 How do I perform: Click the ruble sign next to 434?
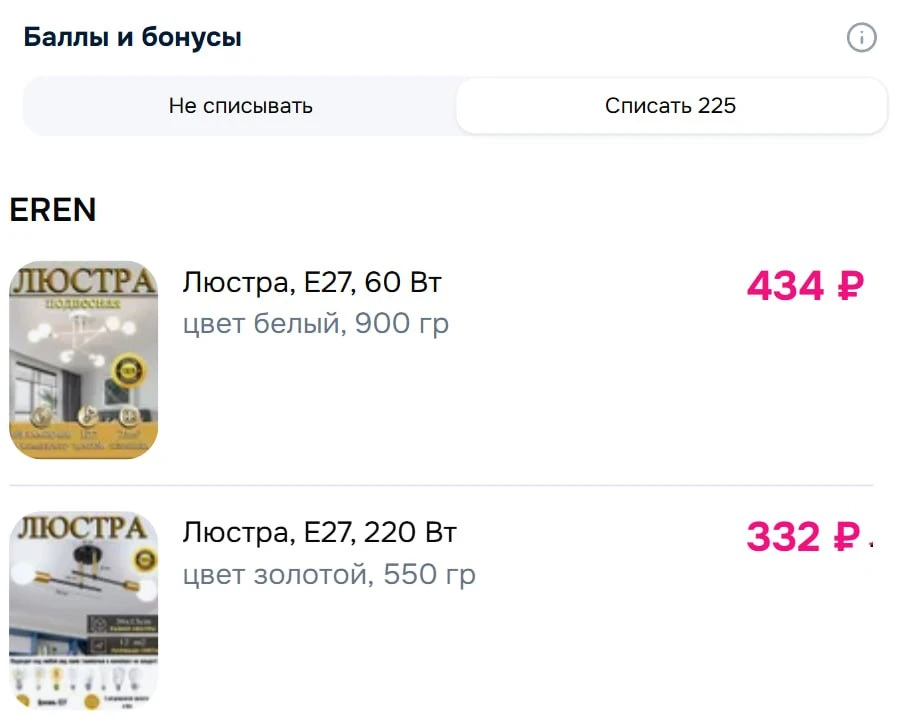pos(849,287)
